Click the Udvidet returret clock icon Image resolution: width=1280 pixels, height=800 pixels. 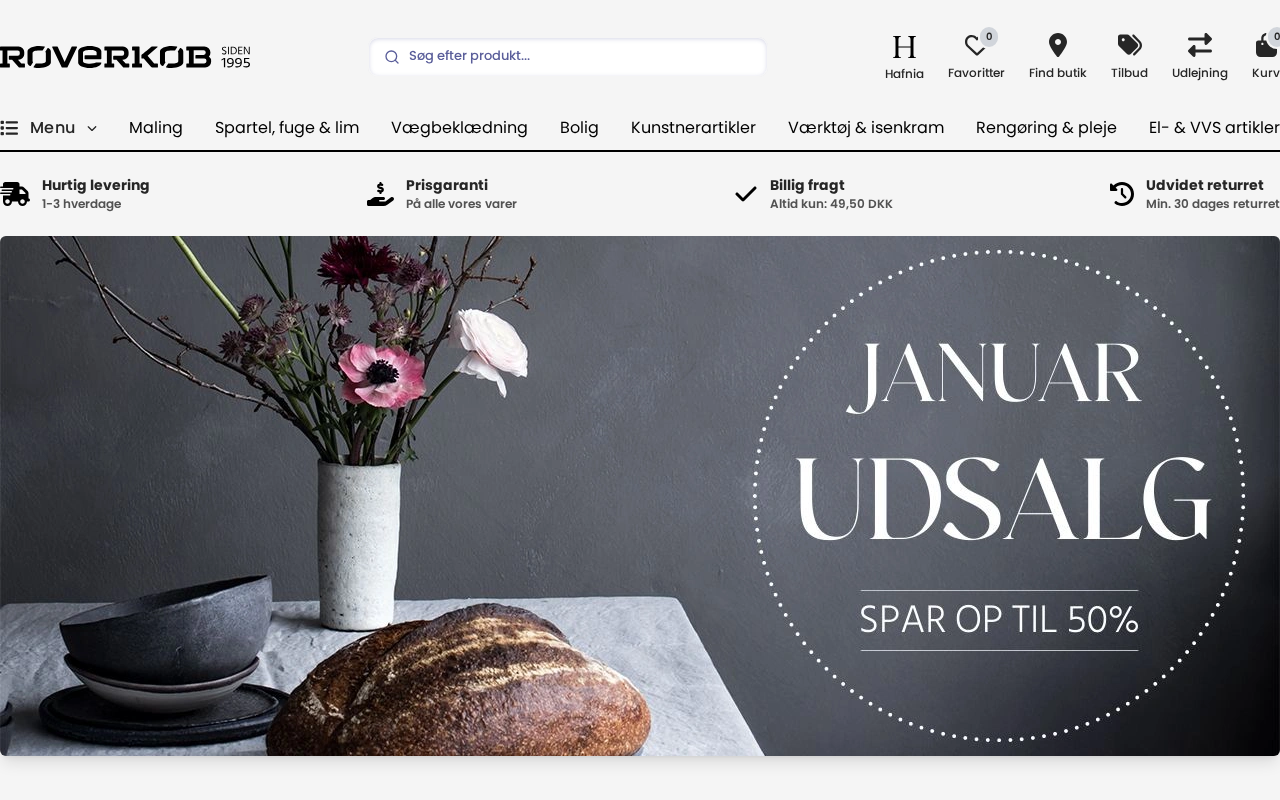coord(1122,194)
